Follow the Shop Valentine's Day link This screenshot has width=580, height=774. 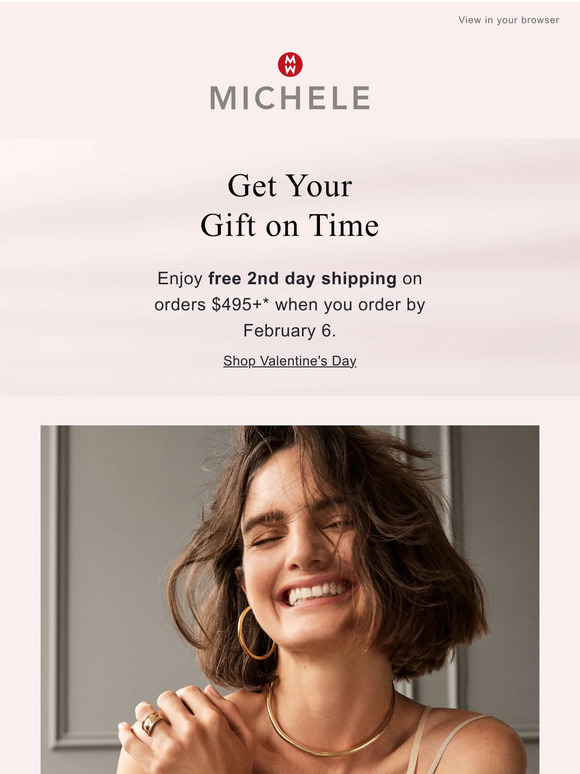[x=290, y=361]
